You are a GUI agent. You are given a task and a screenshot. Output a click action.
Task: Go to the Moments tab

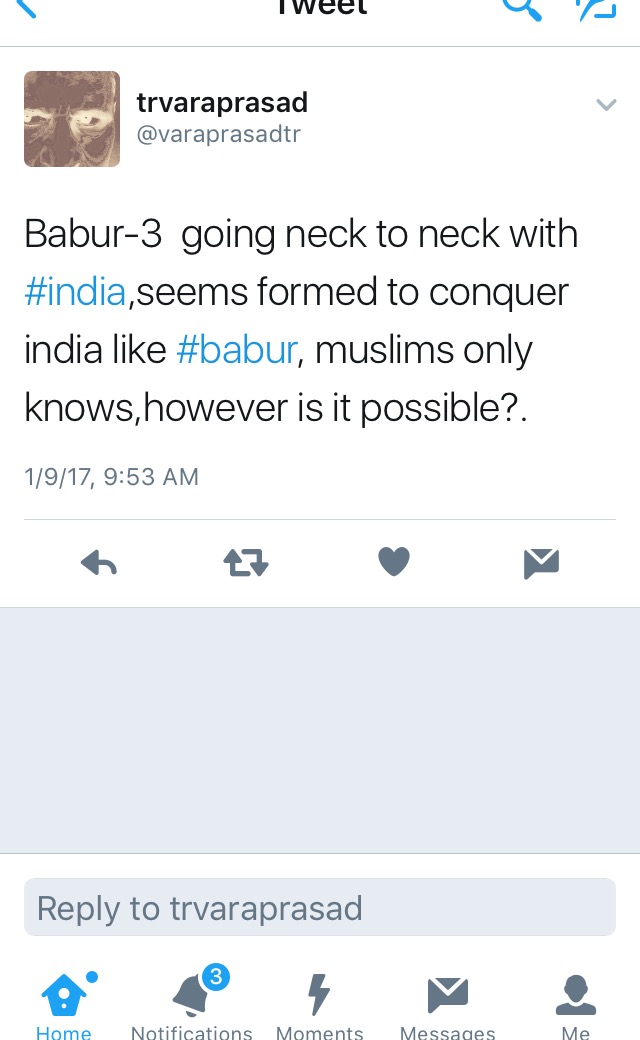(320, 1005)
